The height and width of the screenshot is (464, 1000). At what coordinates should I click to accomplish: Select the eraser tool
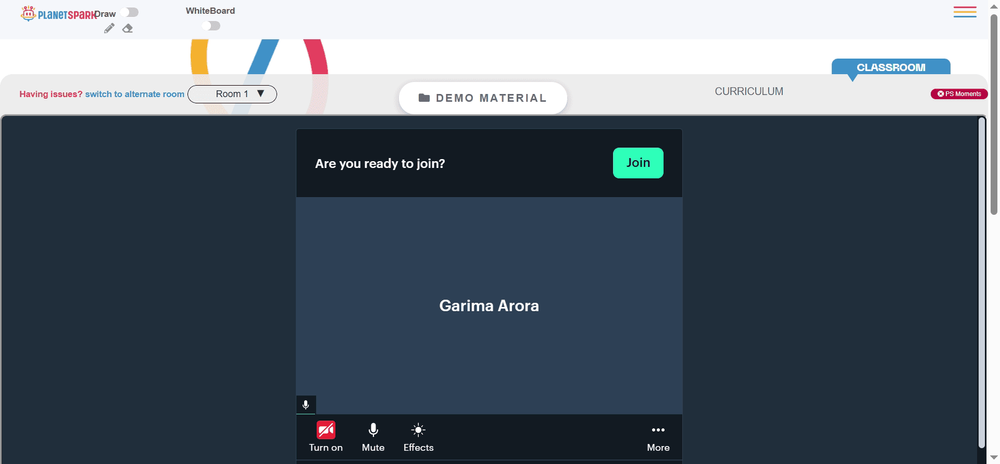pyautogui.click(x=128, y=28)
